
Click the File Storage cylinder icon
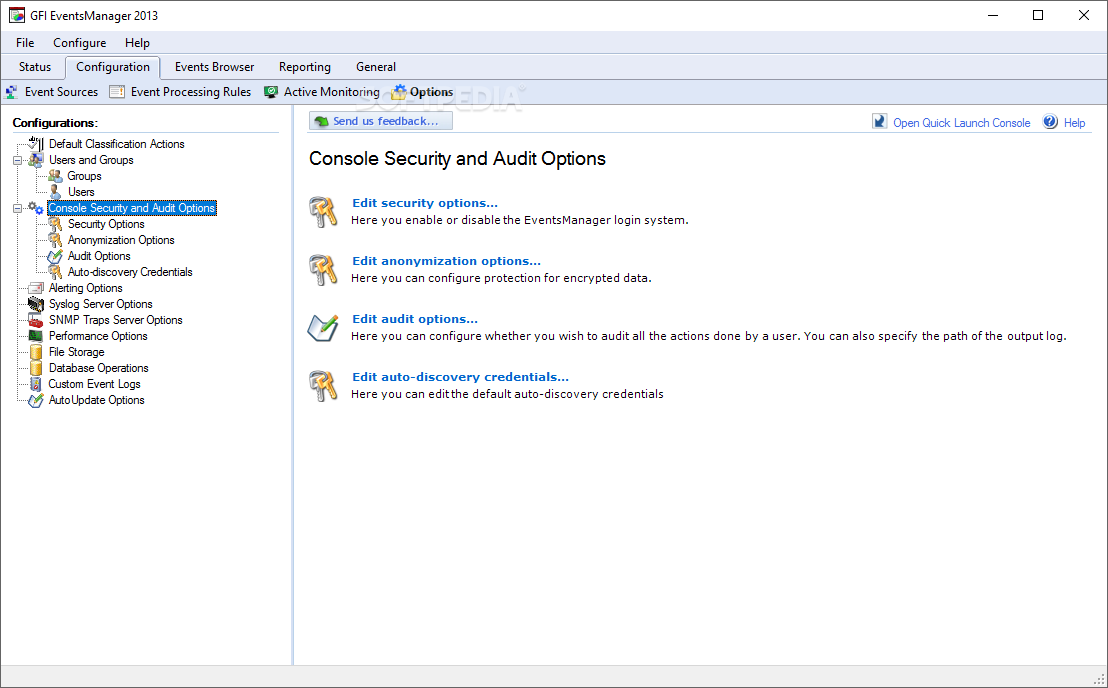(x=35, y=352)
